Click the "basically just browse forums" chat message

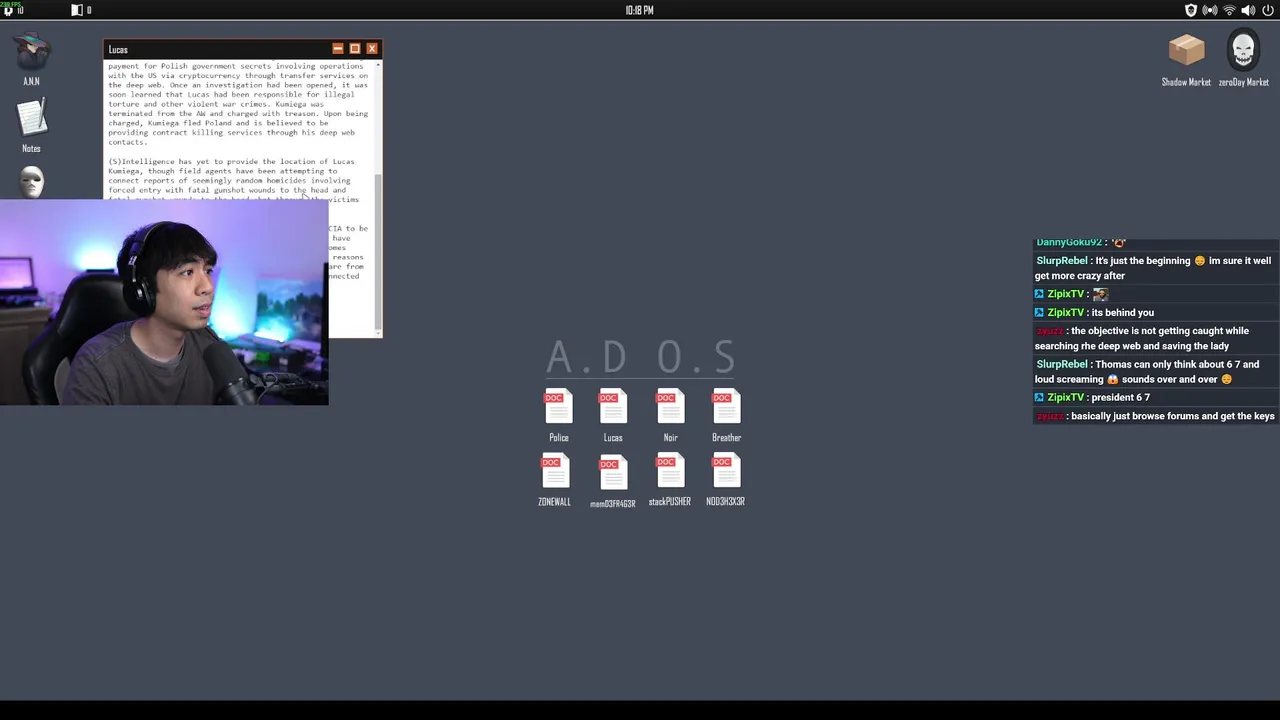point(1155,416)
